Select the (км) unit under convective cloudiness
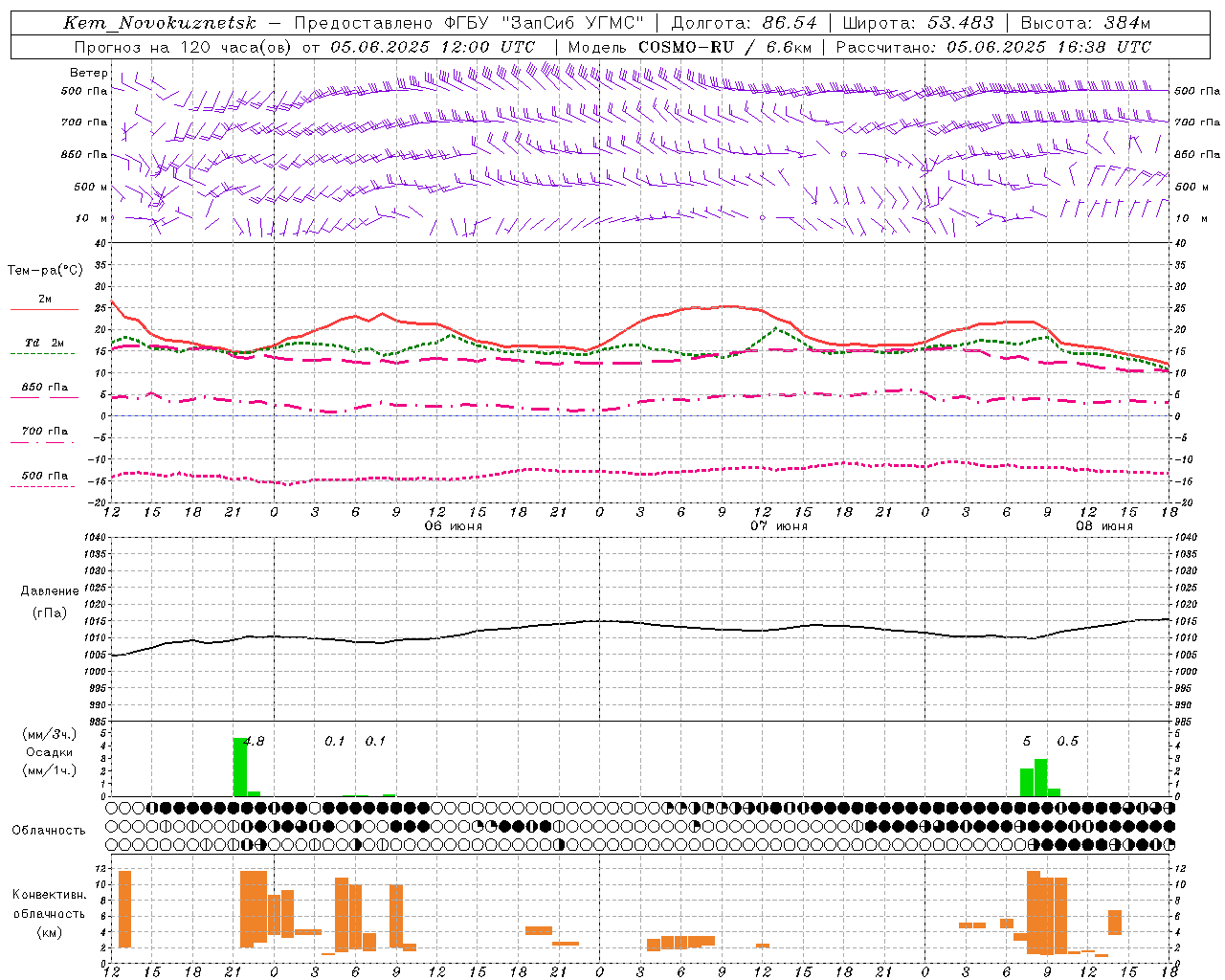 (50, 932)
